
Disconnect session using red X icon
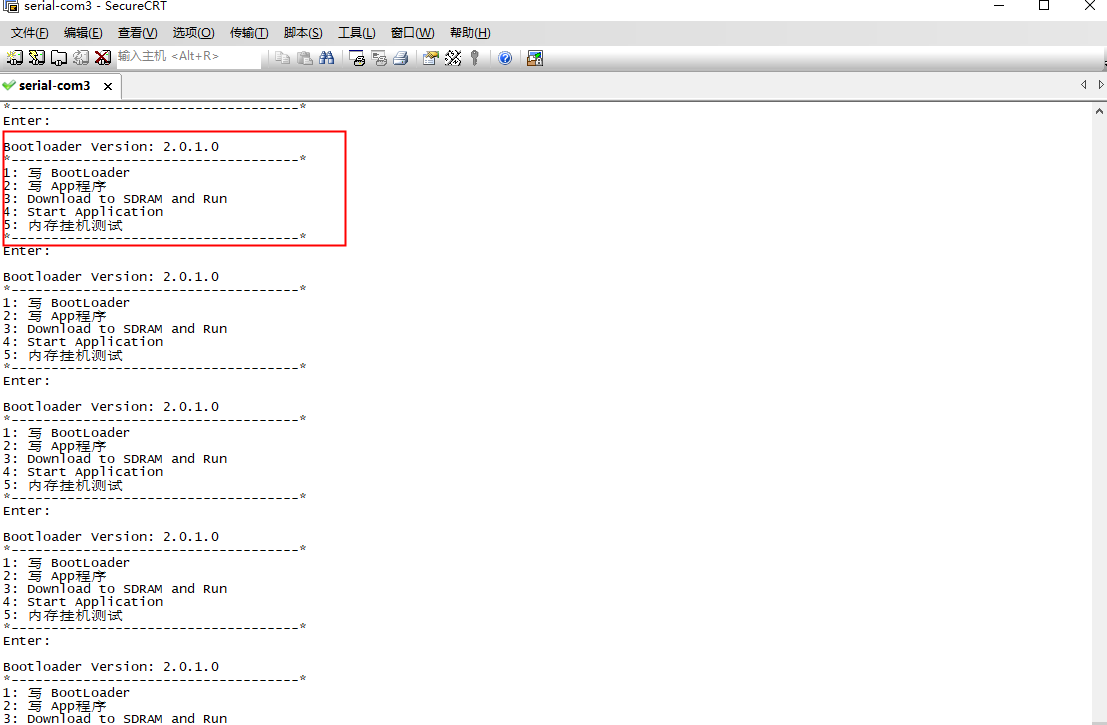(x=103, y=58)
